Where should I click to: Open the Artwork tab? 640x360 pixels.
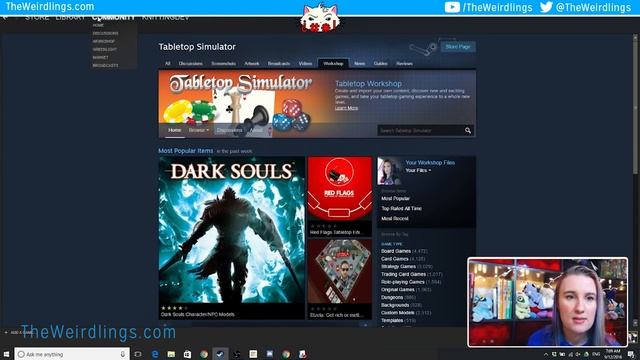[251, 63]
